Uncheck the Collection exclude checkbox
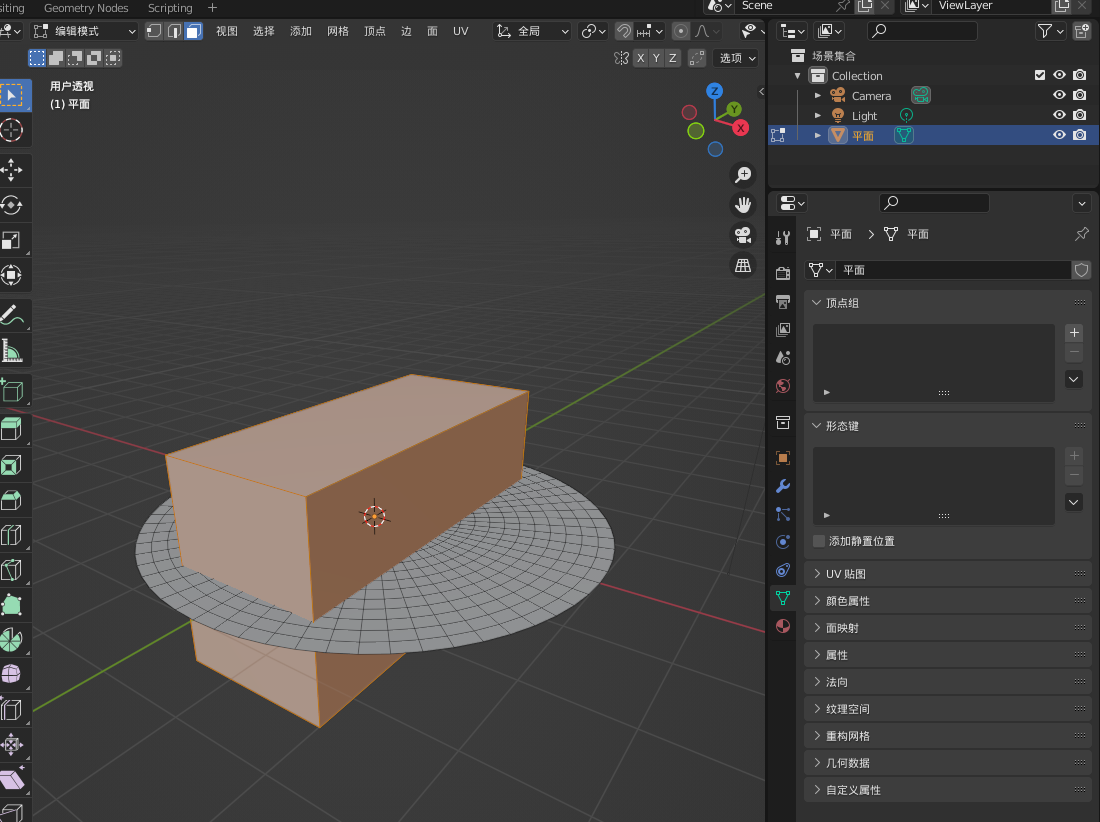The image size is (1100, 822). 1040,75
